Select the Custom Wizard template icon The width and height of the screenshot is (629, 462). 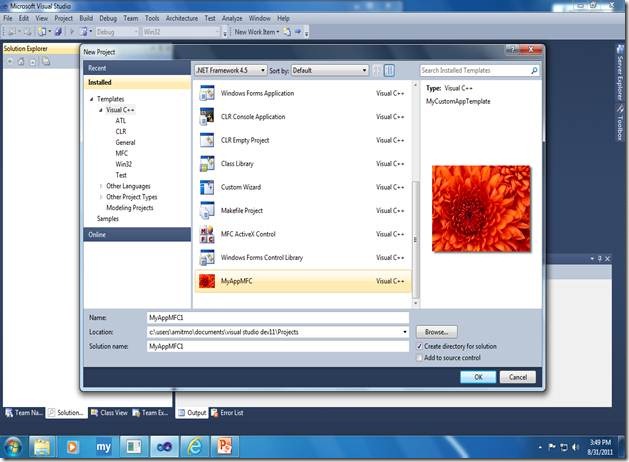207,187
